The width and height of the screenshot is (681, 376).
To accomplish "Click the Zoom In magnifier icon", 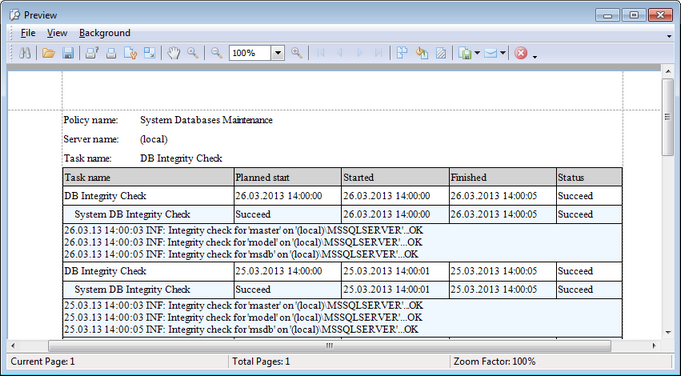I will point(297,53).
